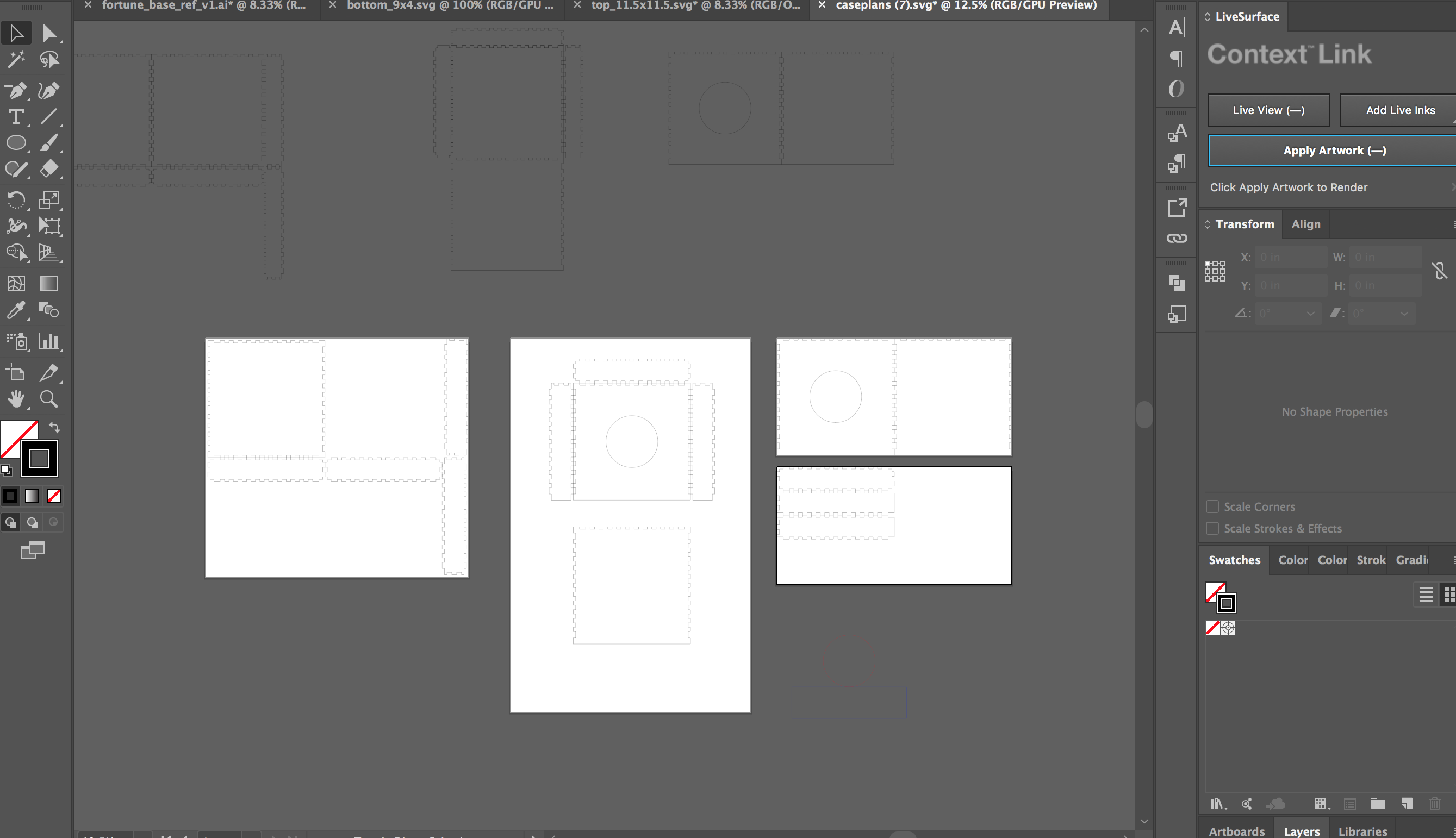Viewport: 1456px width, 838px height.
Task: Select the Ellipse shape tool
Action: (16, 143)
